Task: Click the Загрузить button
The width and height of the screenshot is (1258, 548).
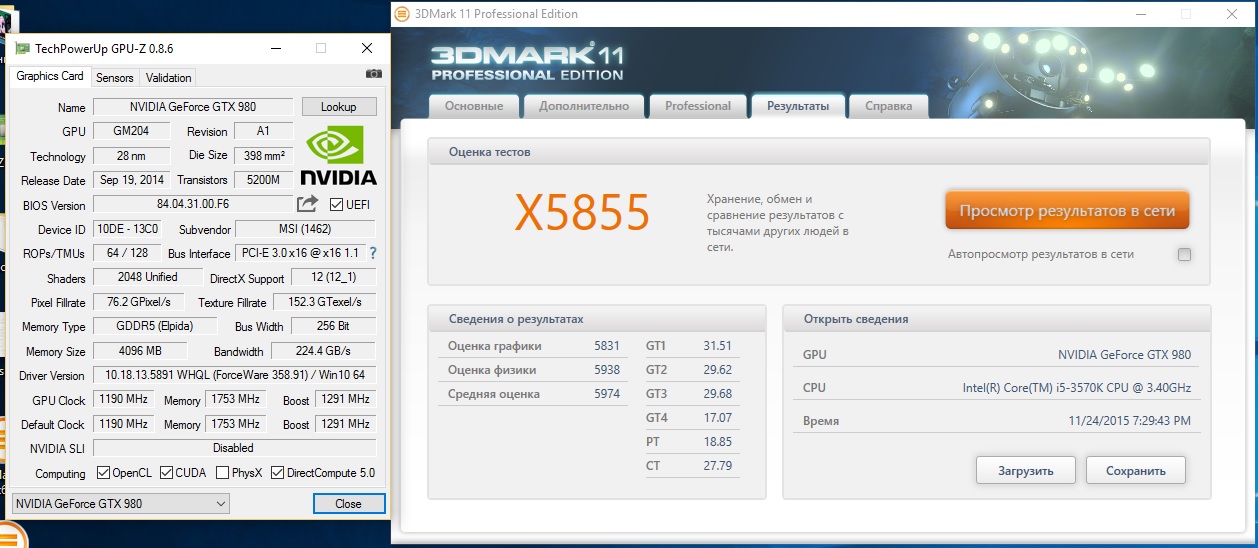Action: tap(1026, 470)
